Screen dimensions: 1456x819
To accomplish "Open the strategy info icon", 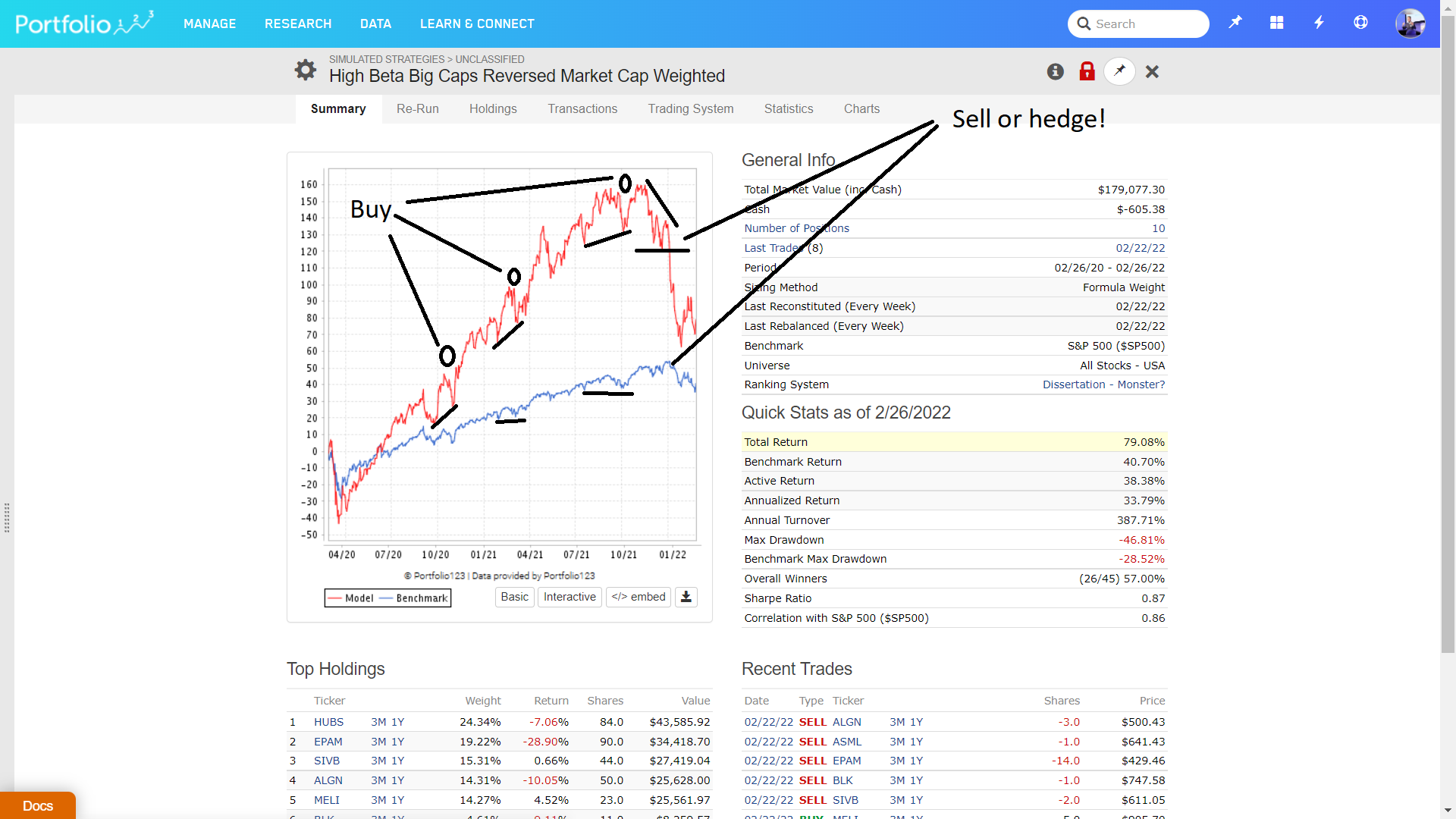I will (1056, 71).
